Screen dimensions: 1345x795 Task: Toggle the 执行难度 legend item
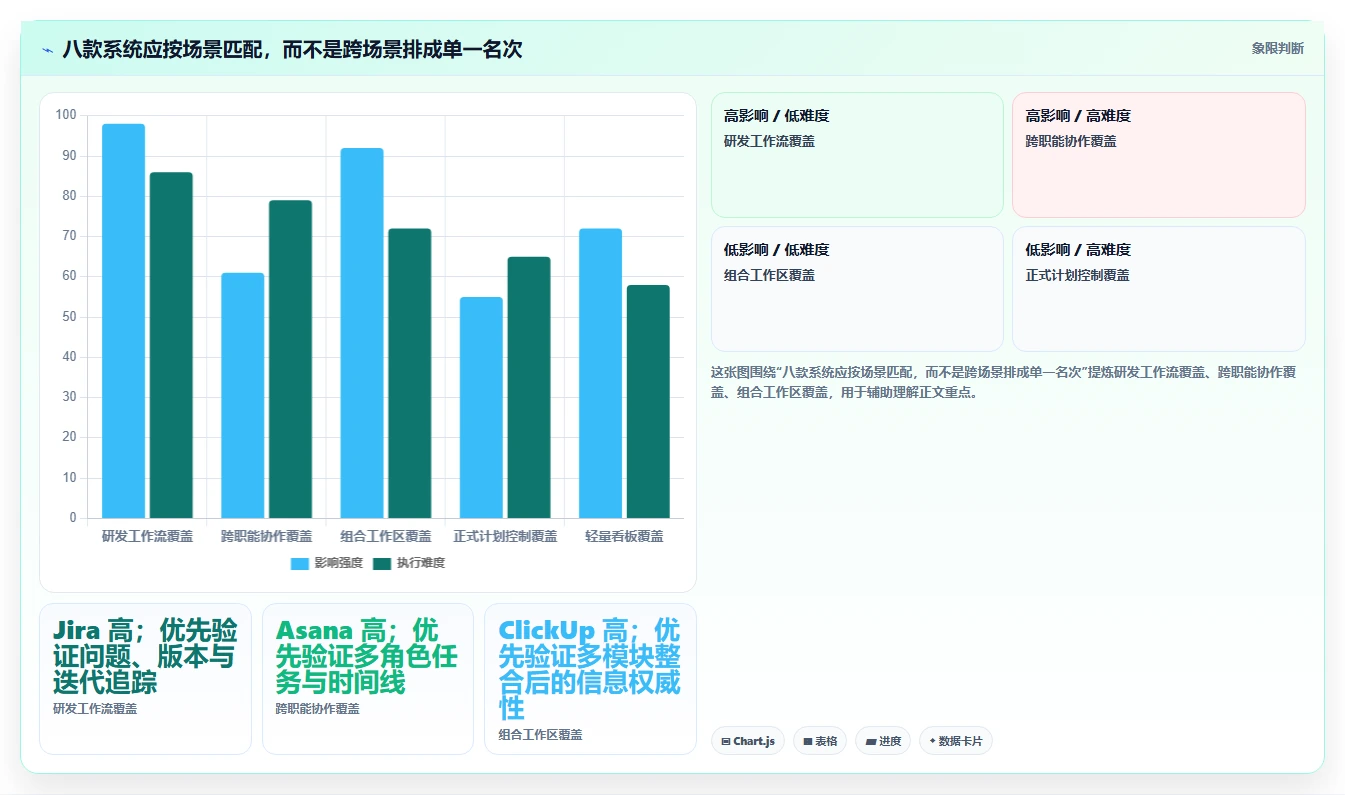tap(409, 563)
